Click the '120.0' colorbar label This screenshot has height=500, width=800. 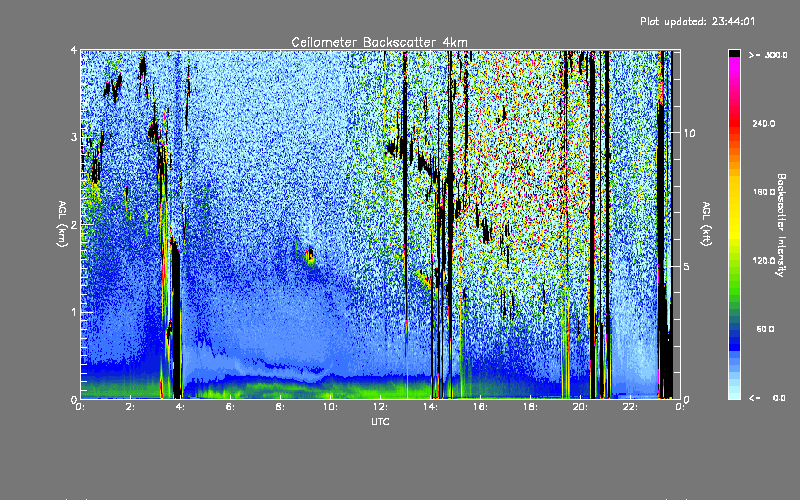(x=764, y=261)
